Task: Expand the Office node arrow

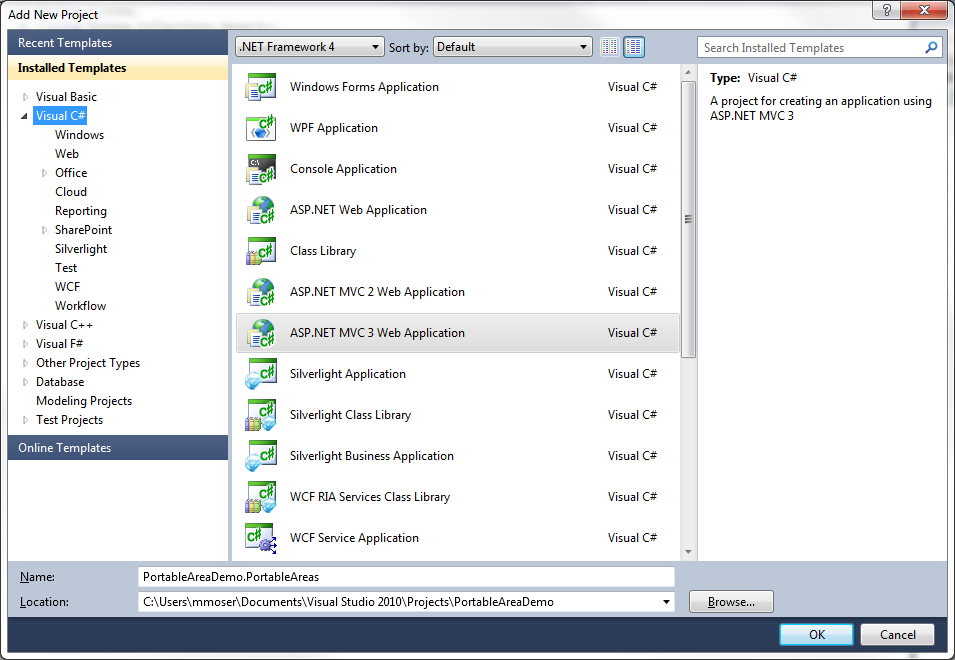Action: (44, 173)
